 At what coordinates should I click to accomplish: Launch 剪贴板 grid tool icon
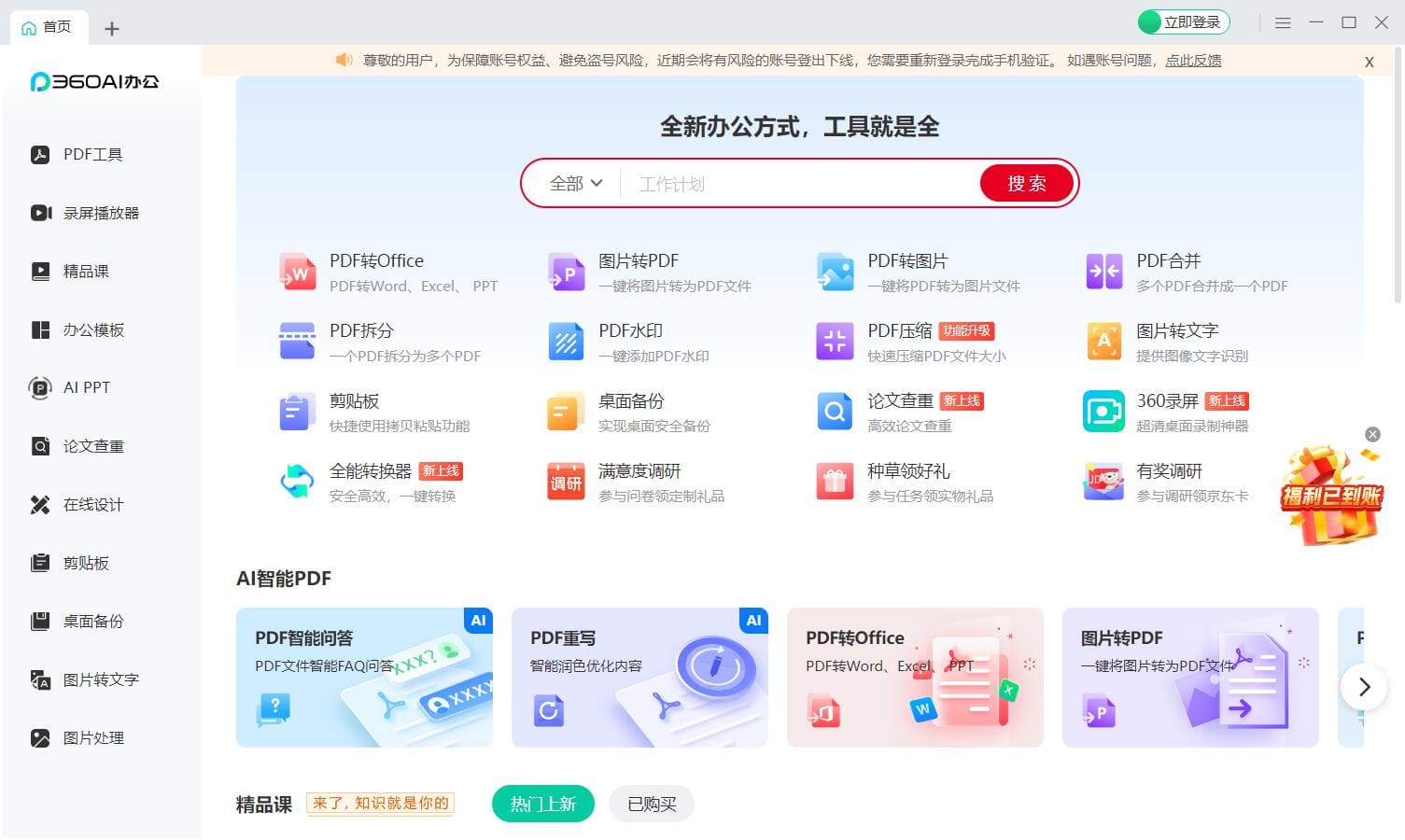pyautogui.click(x=297, y=412)
